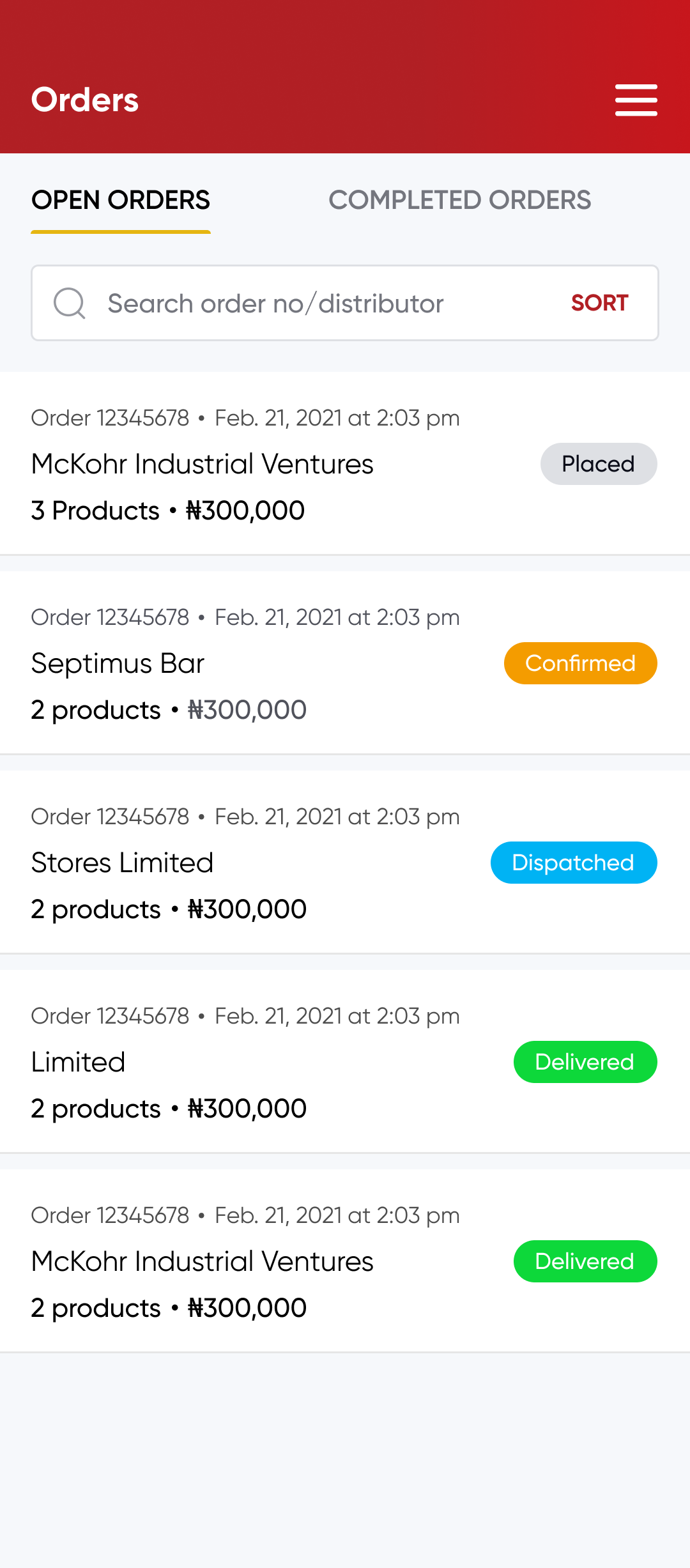Image resolution: width=690 pixels, height=1568 pixels.
Task: Click the SORT button
Action: 599,303
